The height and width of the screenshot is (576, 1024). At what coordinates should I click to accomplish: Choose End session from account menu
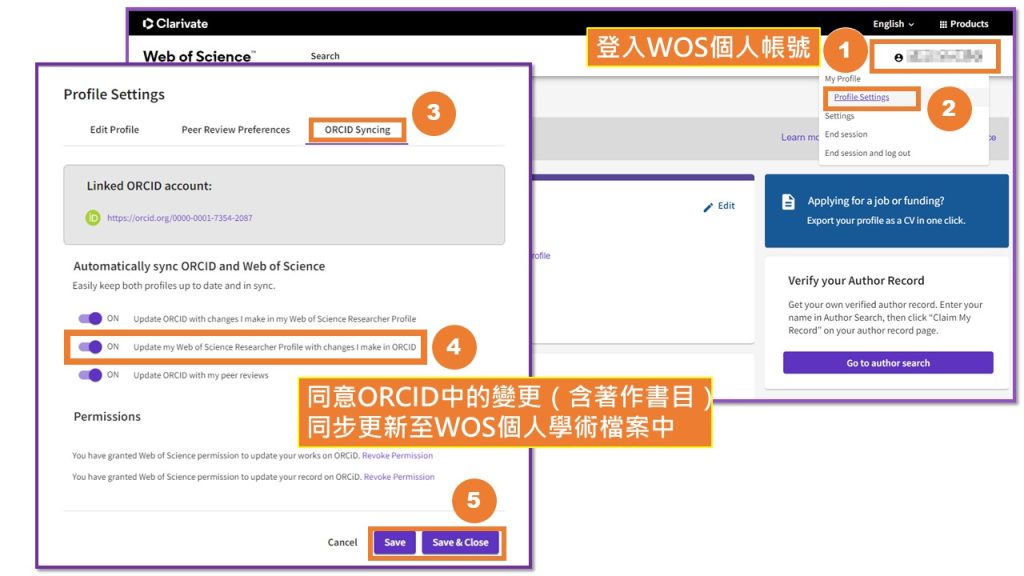pos(846,134)
